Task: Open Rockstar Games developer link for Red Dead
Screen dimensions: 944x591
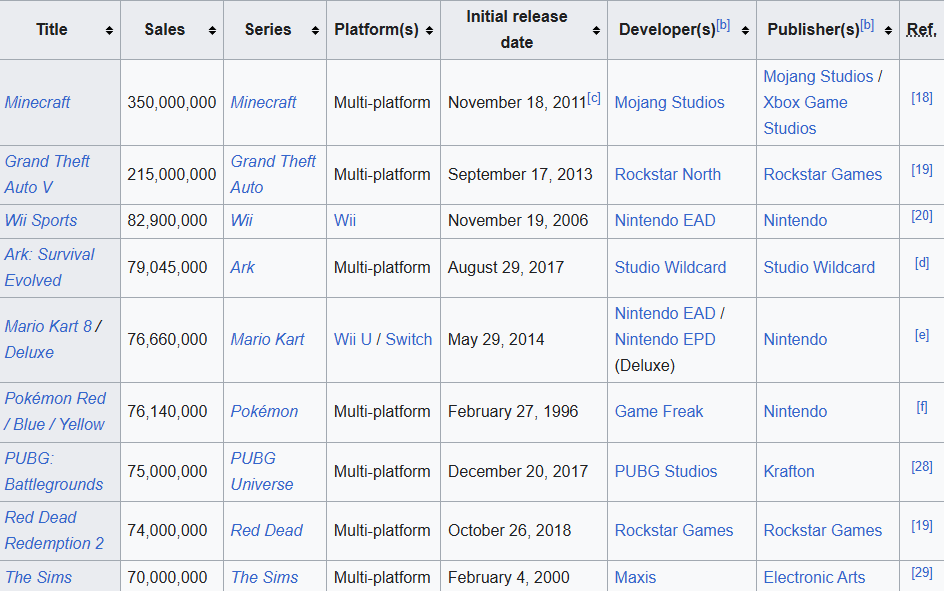Action: coord(674,530)
